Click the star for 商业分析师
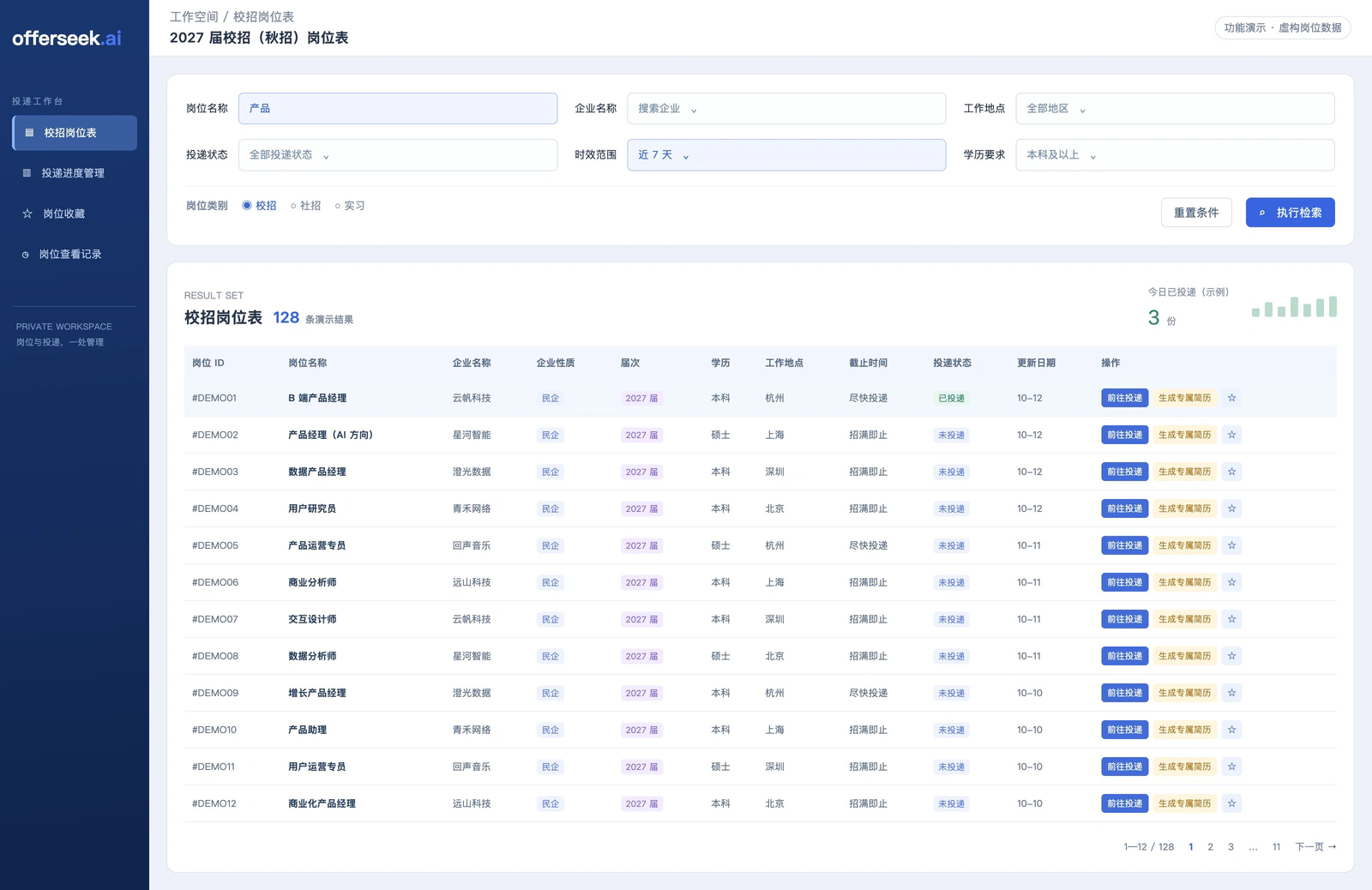 click(x=1231, y=582)
